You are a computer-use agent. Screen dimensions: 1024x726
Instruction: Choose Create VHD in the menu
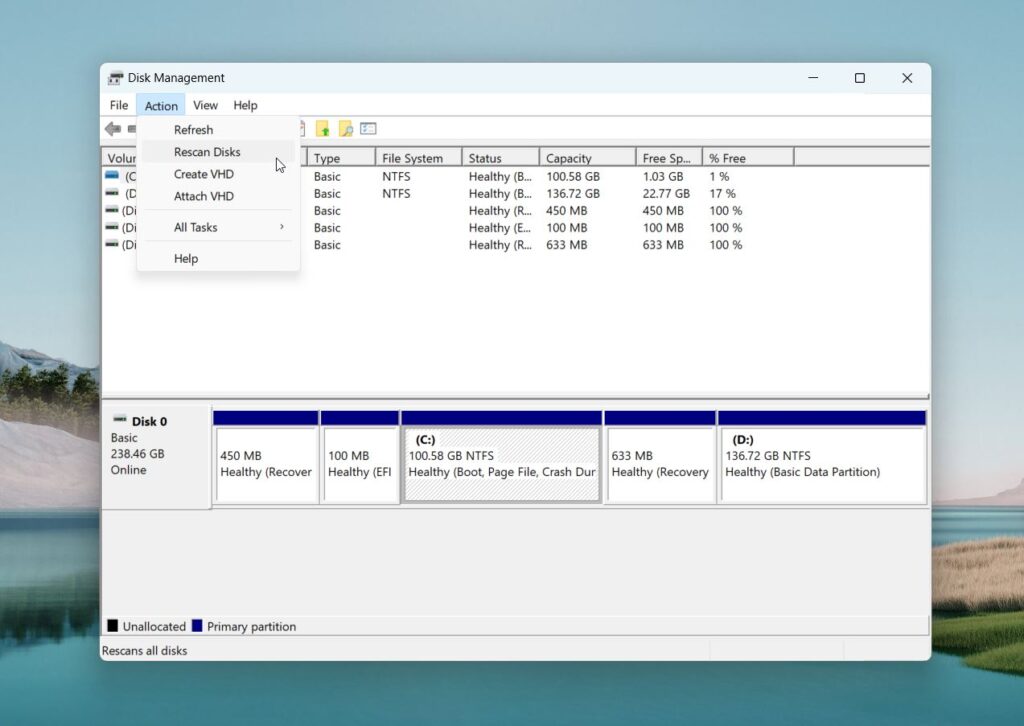point(203,173)
